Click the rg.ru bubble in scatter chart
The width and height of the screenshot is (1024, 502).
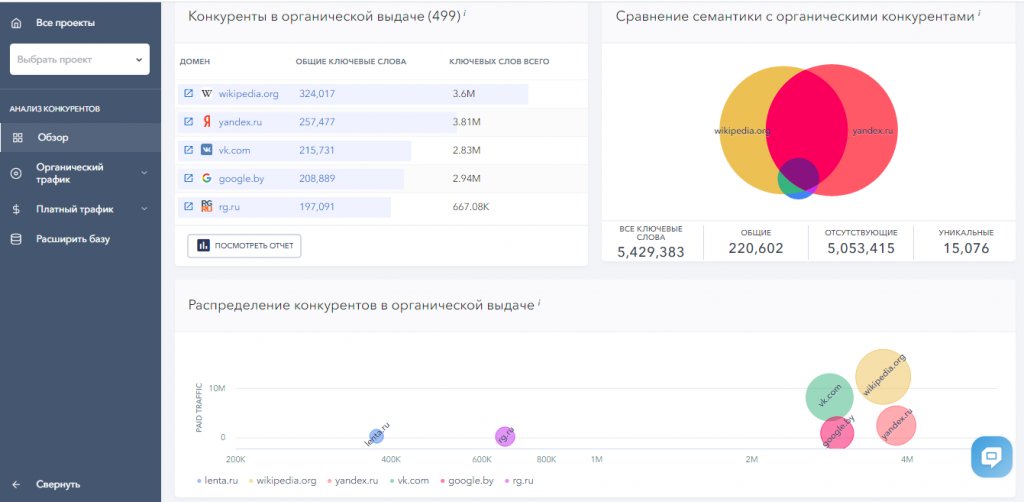pyautogui.click(x=505, y=437)
